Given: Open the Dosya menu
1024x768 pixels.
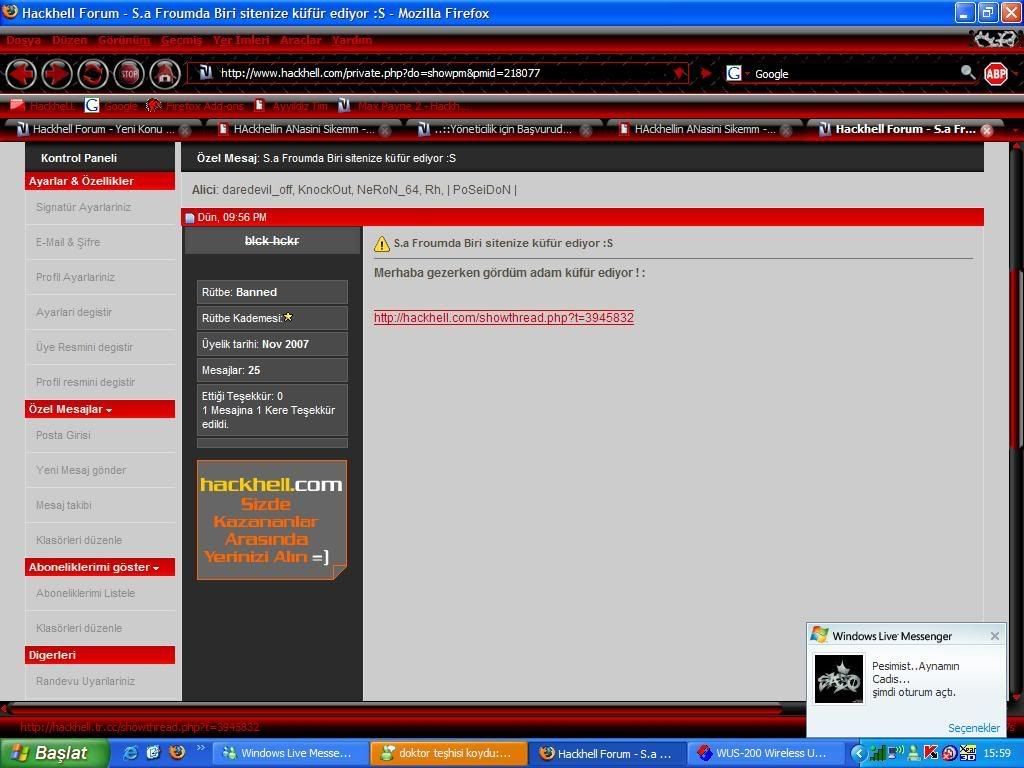Looking at the screenshot, I should (24, 40).
